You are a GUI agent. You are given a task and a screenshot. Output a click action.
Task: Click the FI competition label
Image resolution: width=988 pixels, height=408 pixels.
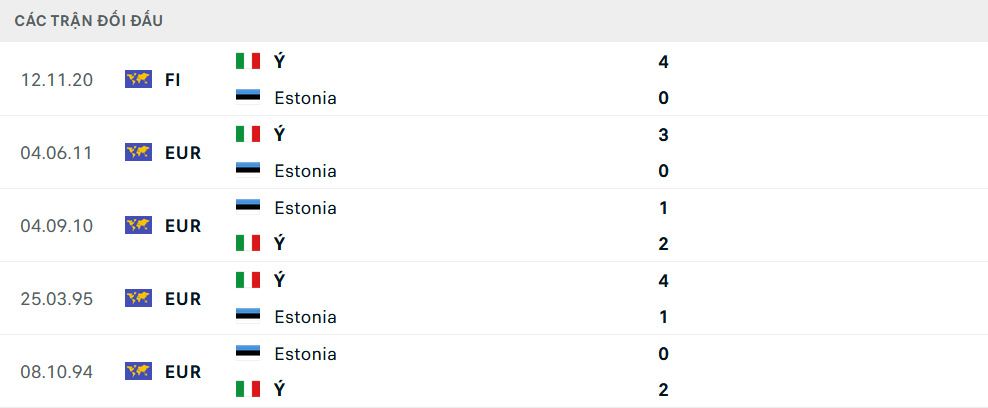coord(173,79)
